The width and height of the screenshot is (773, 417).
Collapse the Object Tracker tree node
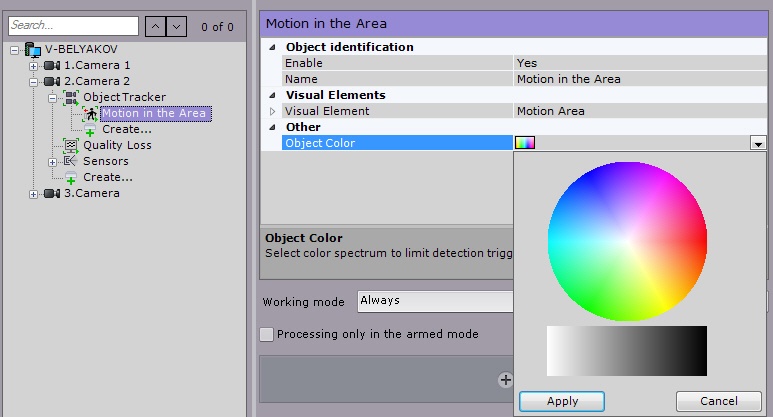tap(53, 97)
